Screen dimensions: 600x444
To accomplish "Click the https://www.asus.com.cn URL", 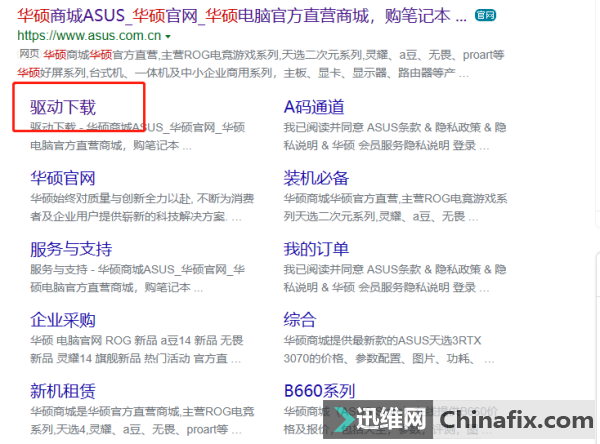I will pos(89,36).
